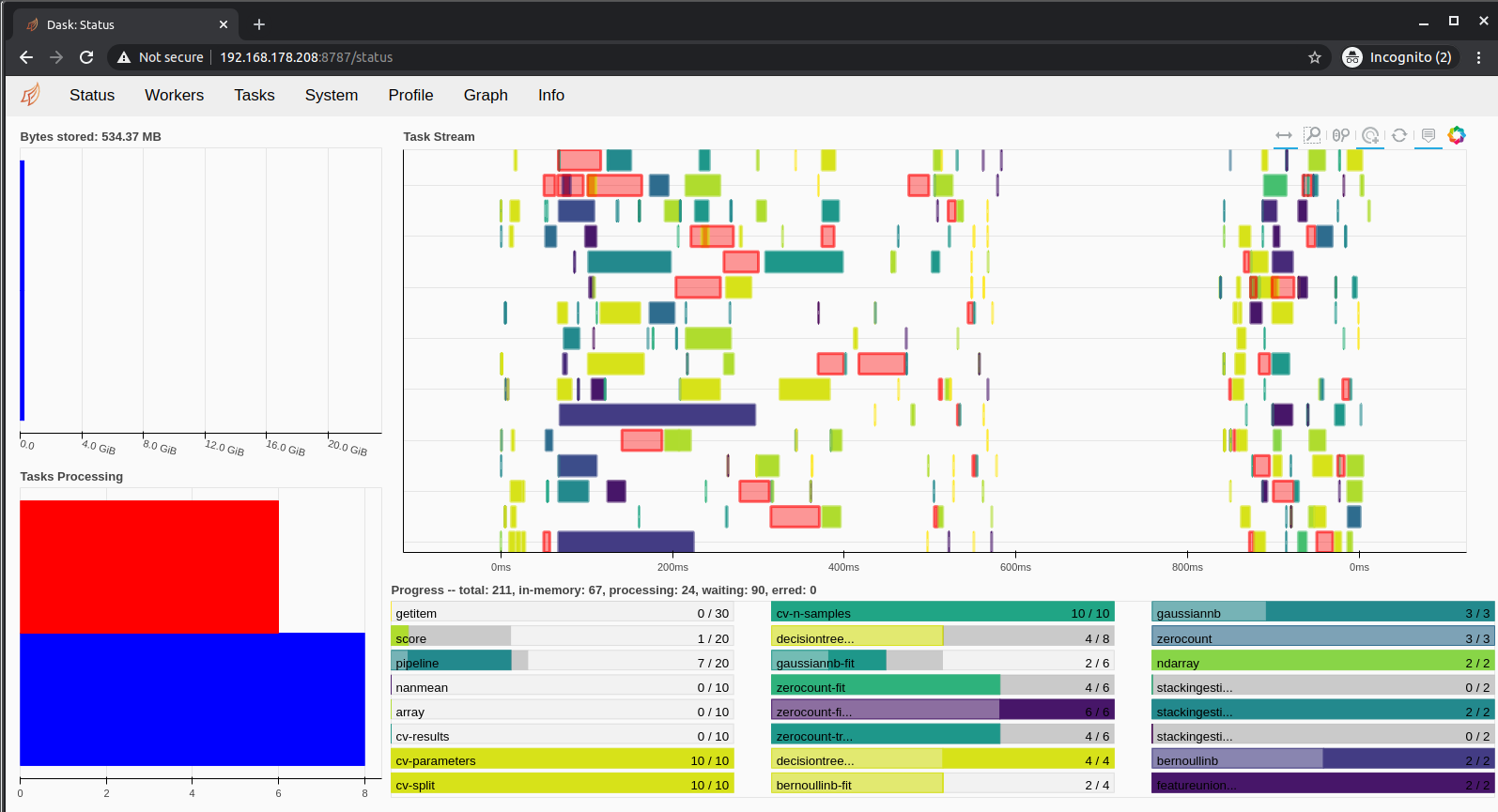Viewport: 1498px width, 812px height.
Task: Click the cv-n-samples progress bar
Action: coord(943,613)
